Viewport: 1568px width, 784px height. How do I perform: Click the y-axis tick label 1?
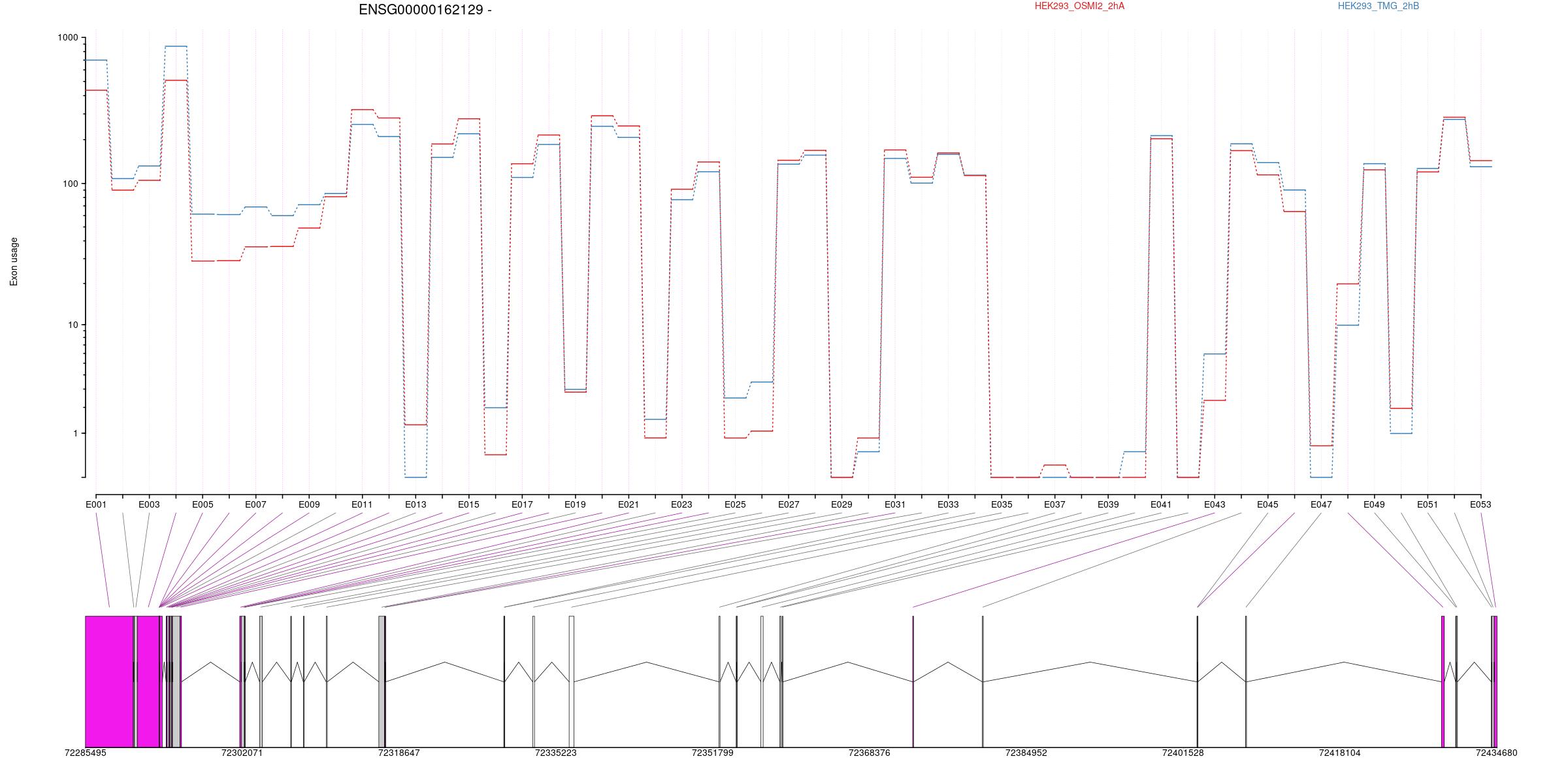pyautogui.click(x=75, y=433)
